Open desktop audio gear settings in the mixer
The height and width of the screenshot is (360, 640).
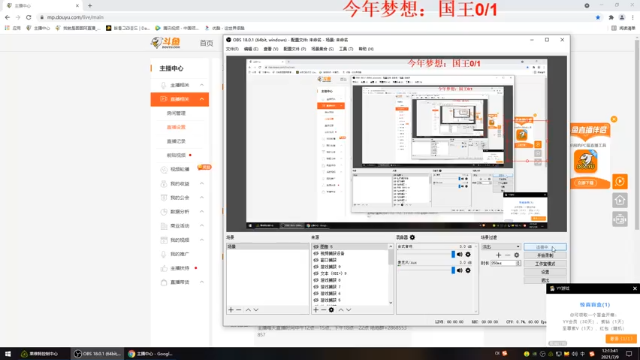point(468,254)
